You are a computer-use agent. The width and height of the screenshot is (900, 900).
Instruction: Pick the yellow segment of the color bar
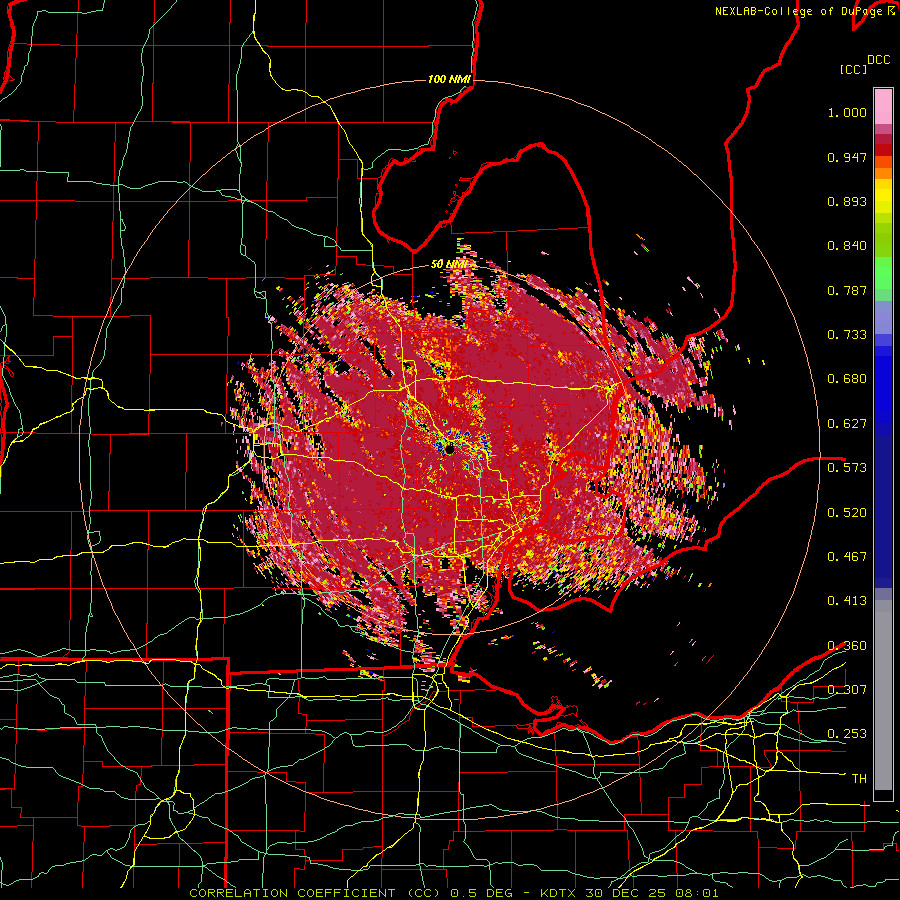[883, 201]
